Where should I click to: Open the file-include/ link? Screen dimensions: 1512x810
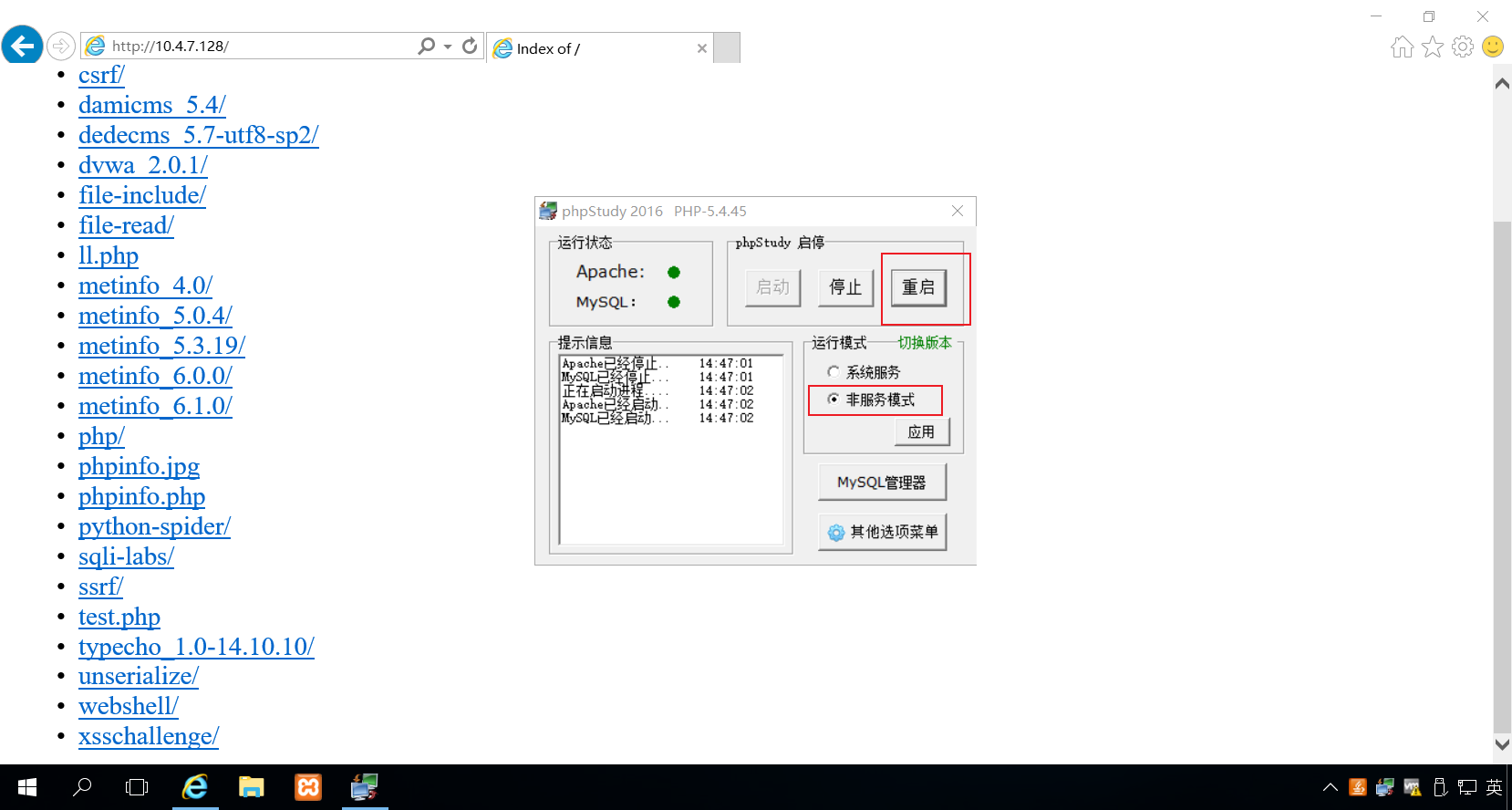(x=142, y=195)
